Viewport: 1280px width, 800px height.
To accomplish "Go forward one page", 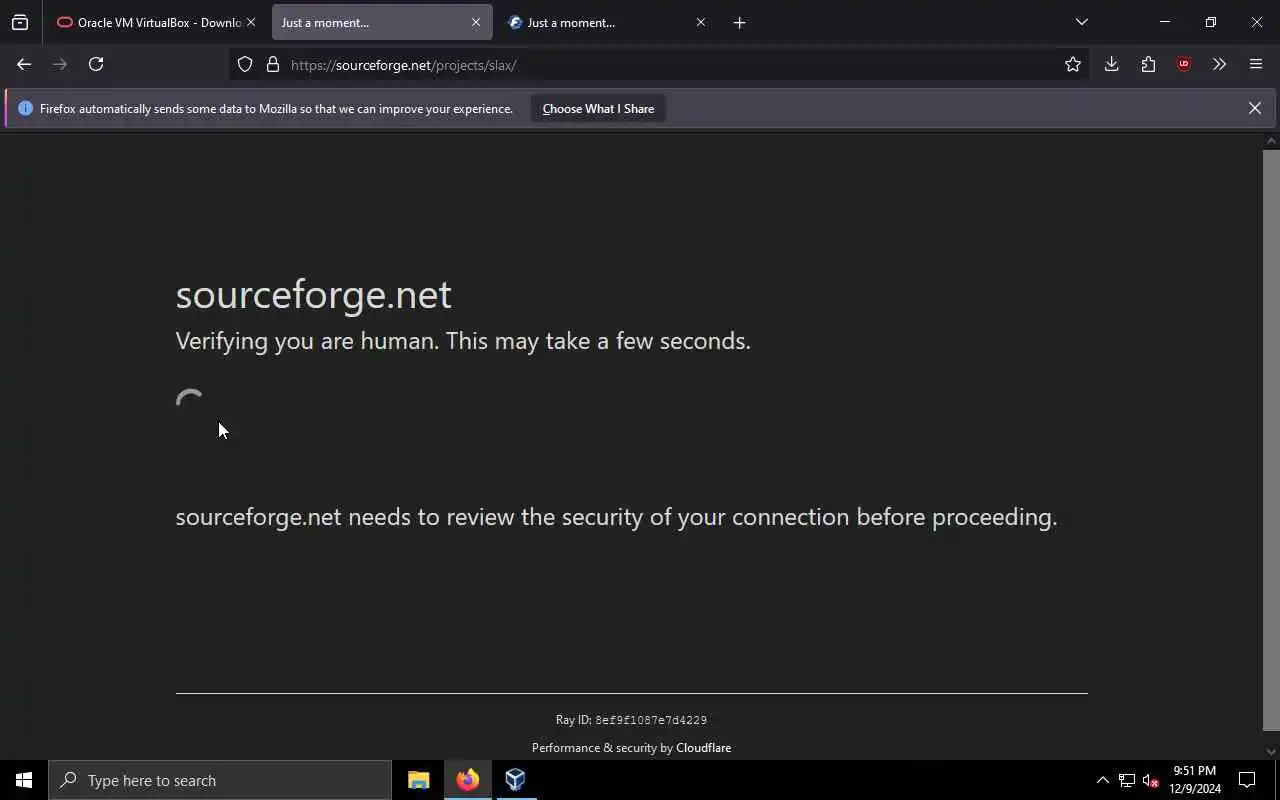I will (x=60, y=64).
